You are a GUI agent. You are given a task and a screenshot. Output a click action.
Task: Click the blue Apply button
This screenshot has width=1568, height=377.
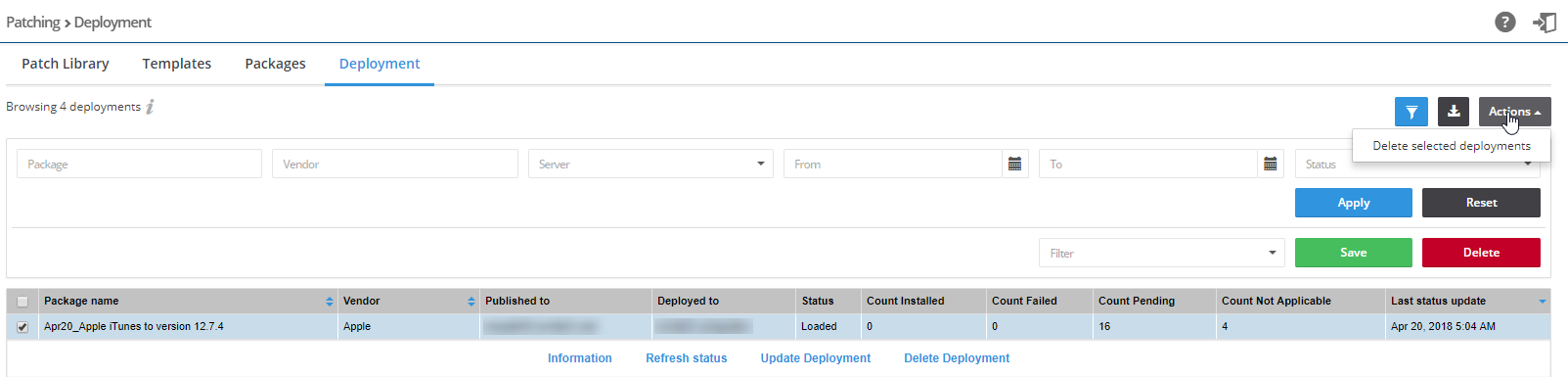pyautogui.click(x=1354, y=203)
